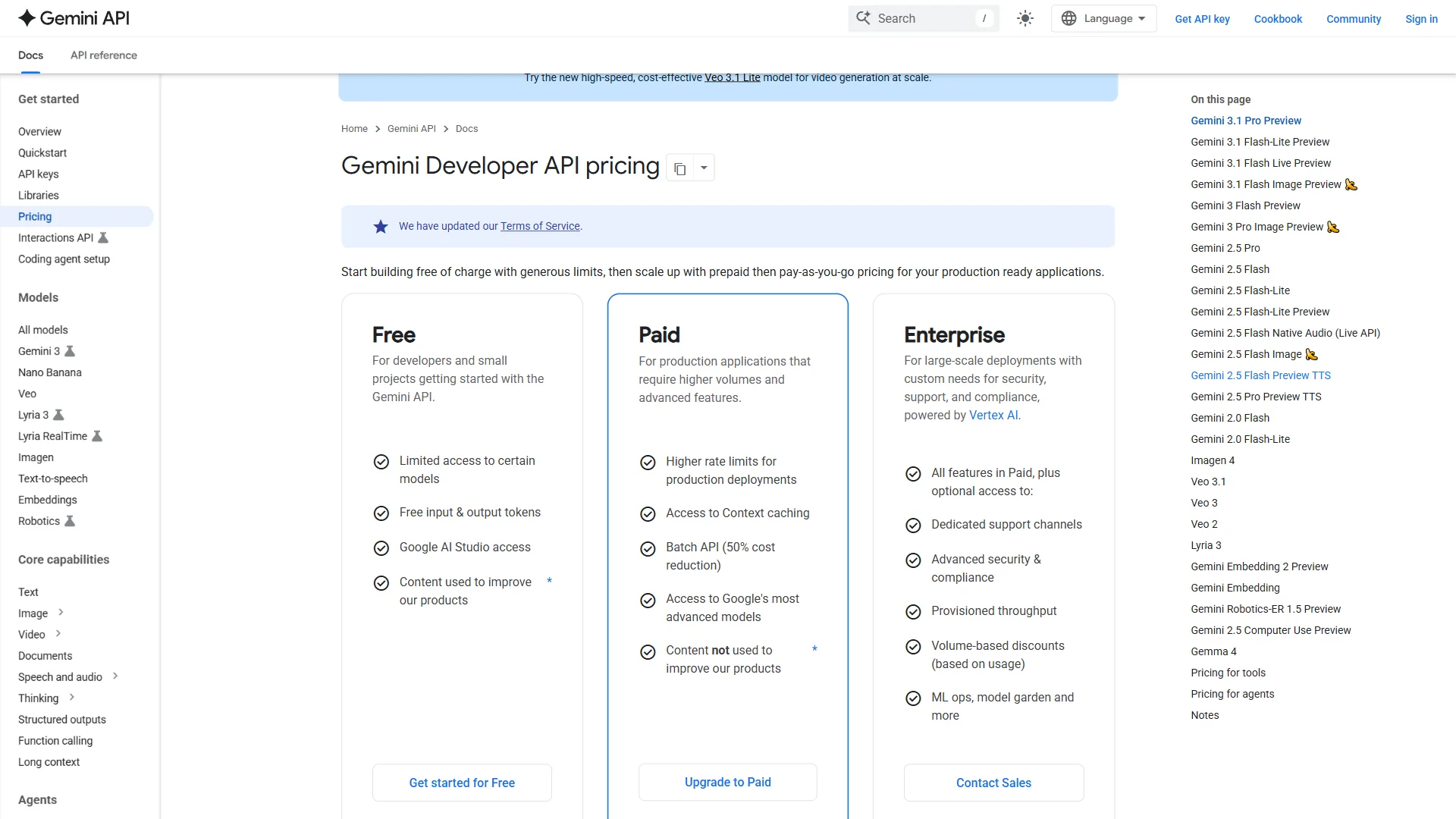Click the flask icon next to Interactions API
This screenshot has width=1456, height=819.
(x=104, y=237)
